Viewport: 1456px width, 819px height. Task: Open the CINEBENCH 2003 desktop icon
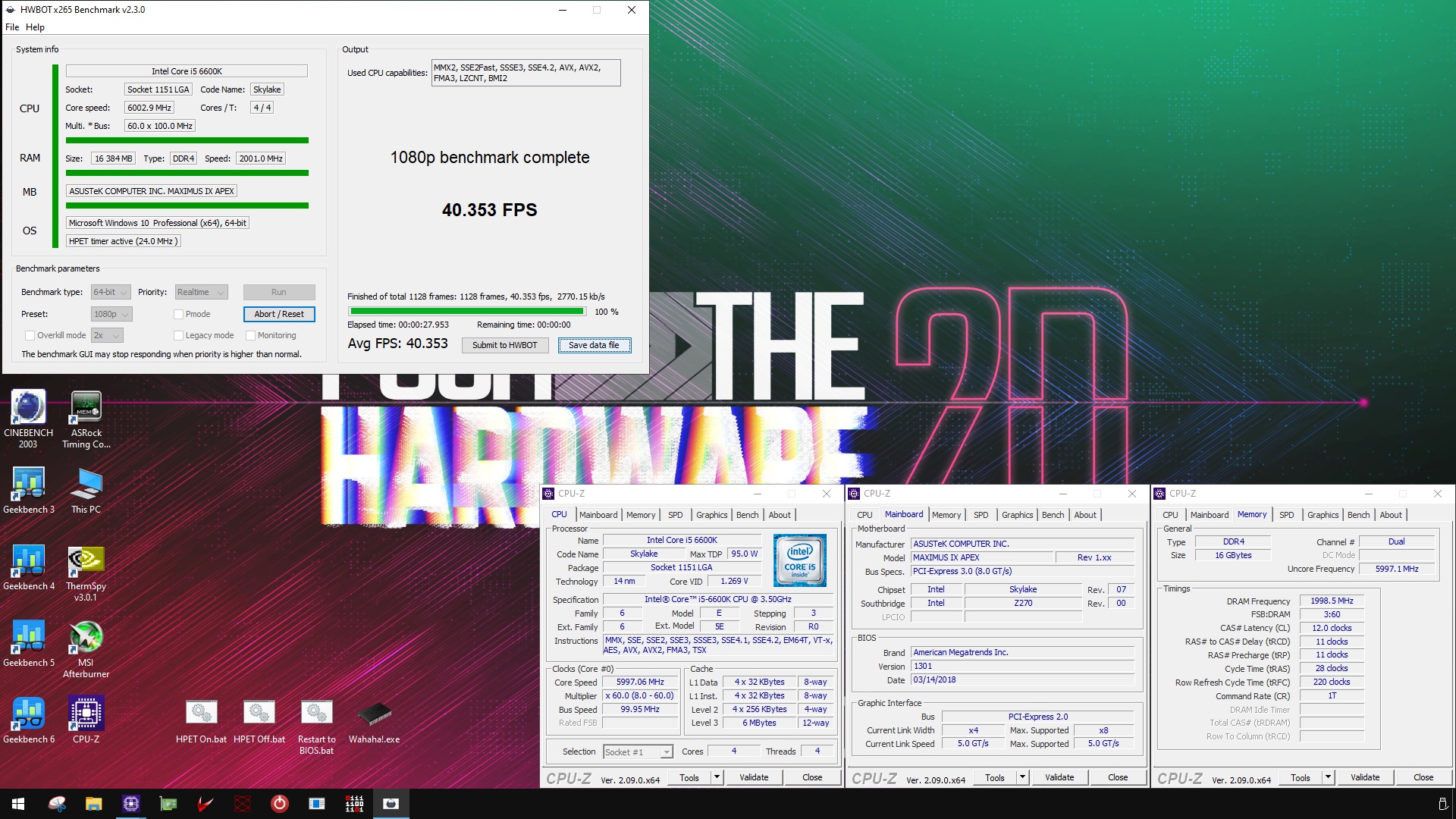[29, 419]
